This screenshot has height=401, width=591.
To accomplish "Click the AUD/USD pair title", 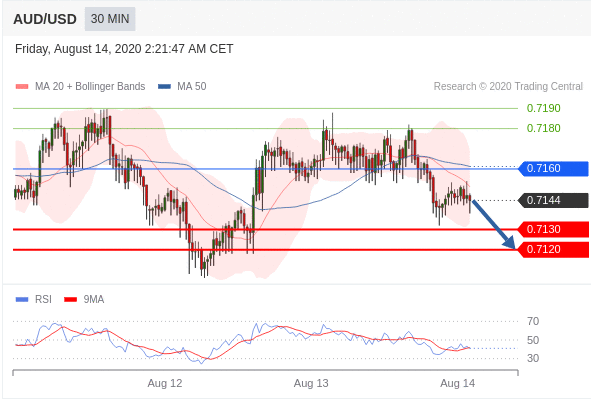I will pos(45,19).
